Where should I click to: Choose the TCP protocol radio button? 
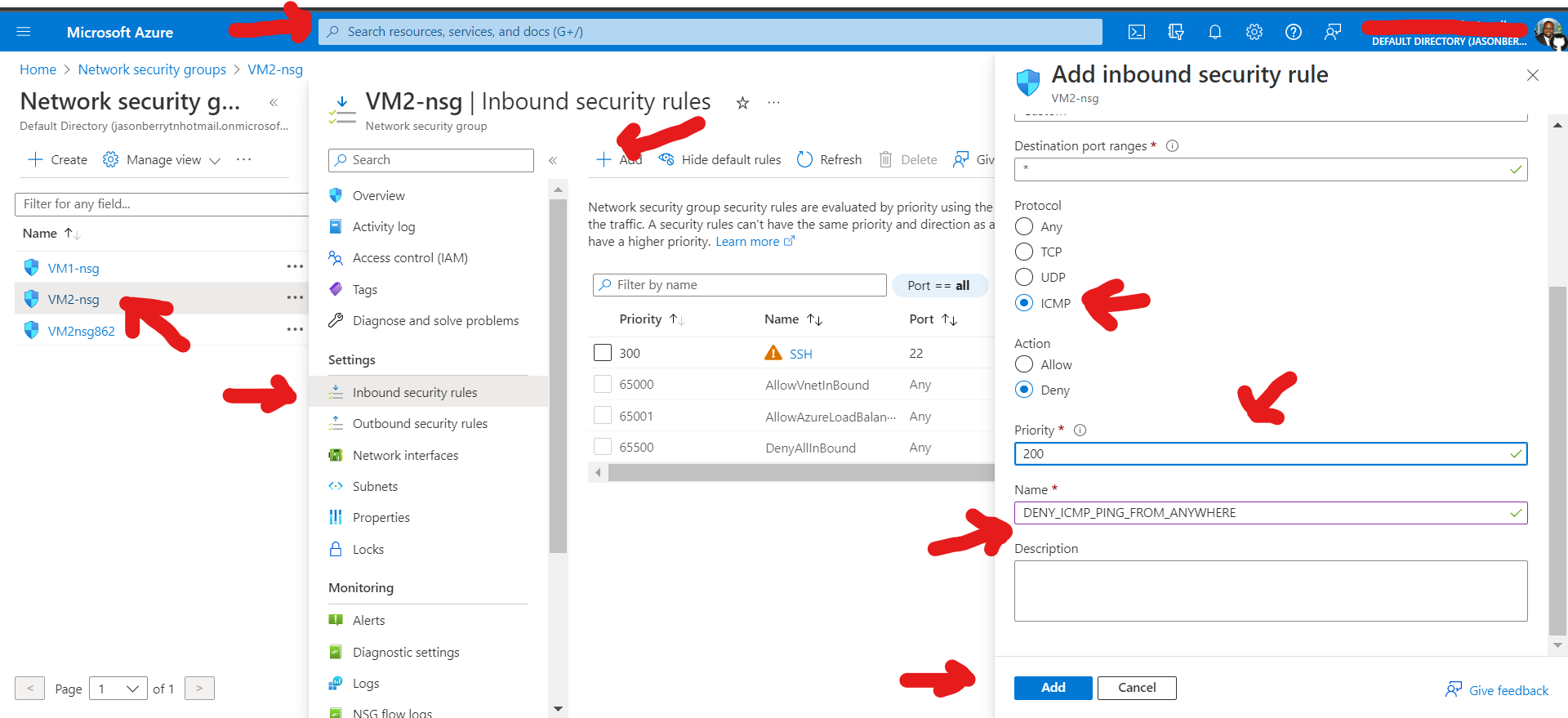(x=1024, y=252)
